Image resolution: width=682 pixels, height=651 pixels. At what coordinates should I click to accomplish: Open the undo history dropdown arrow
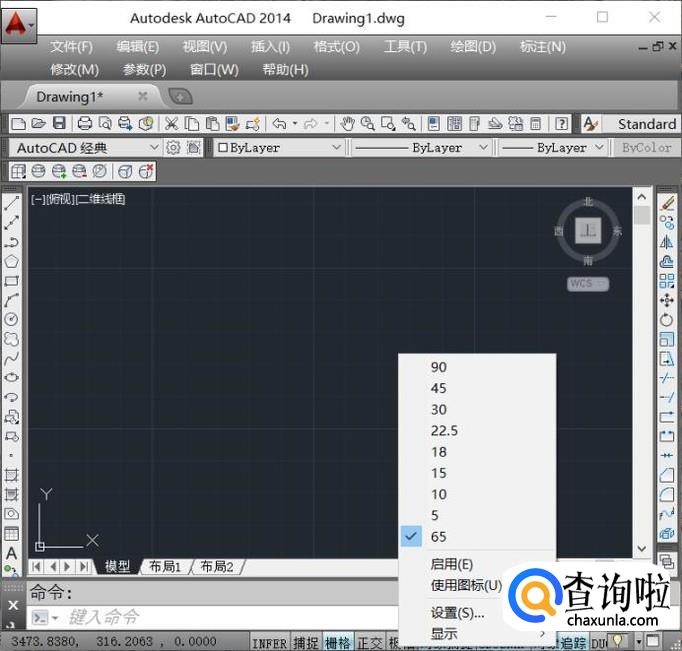coord(295,124)
